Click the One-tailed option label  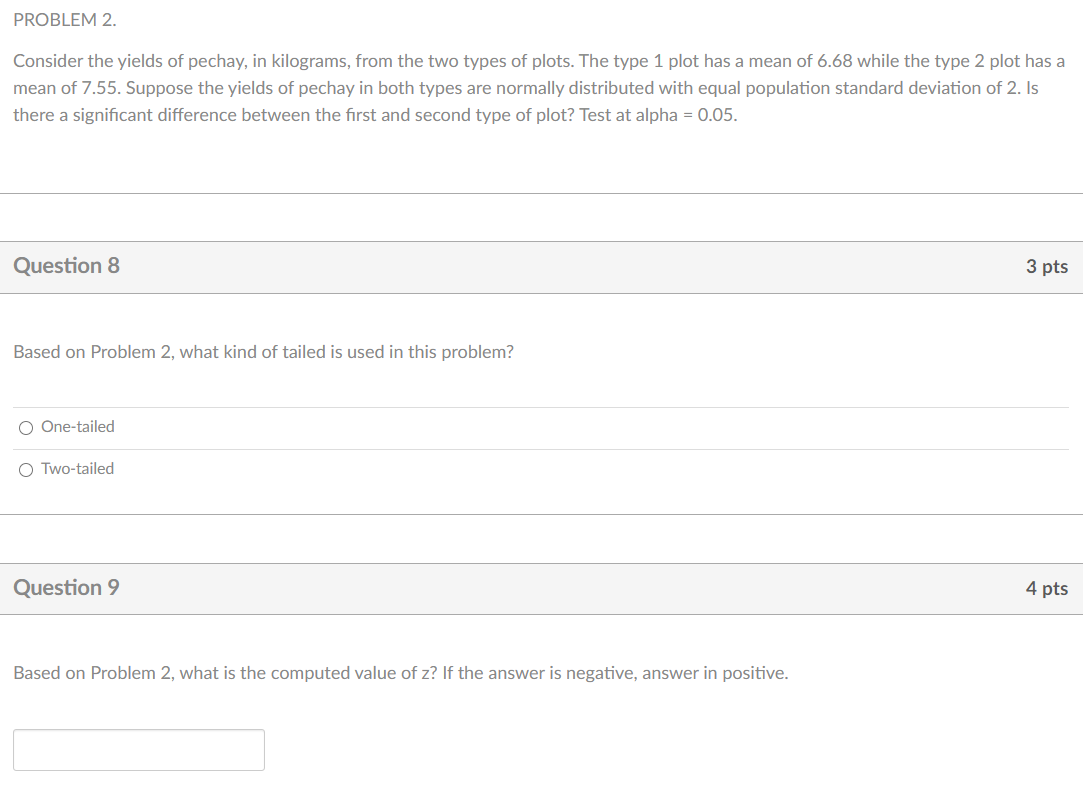[77, 427]
